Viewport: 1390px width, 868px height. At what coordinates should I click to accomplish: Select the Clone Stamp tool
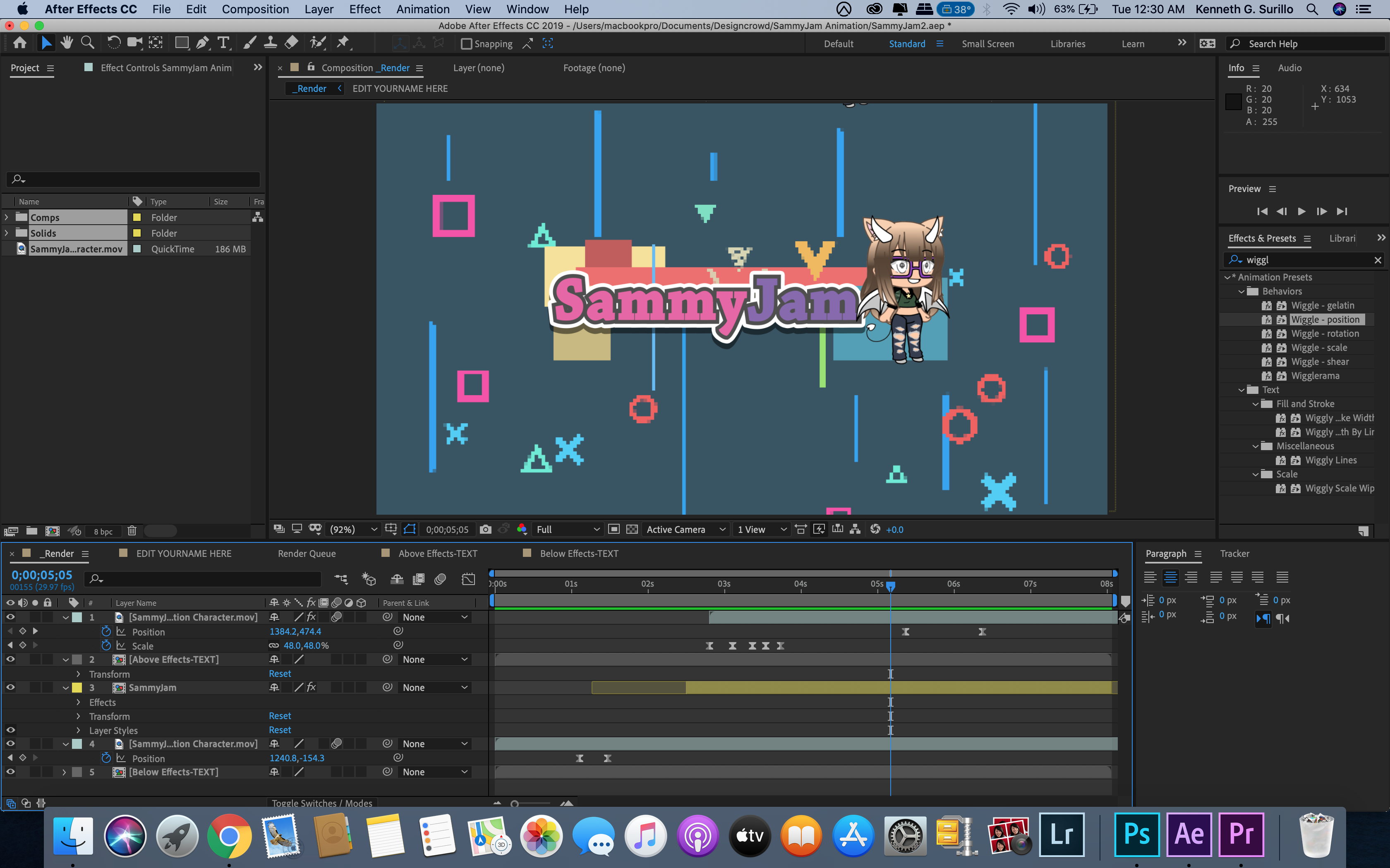coord(270,43)
